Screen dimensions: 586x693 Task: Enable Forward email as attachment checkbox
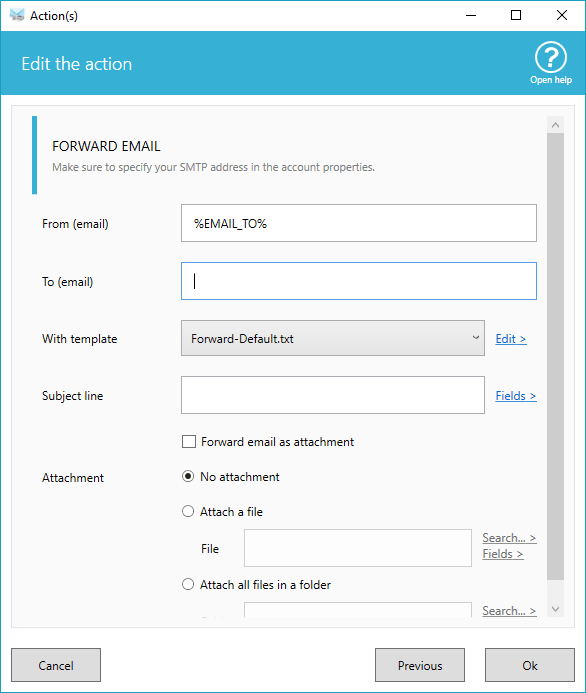point(189,442)
